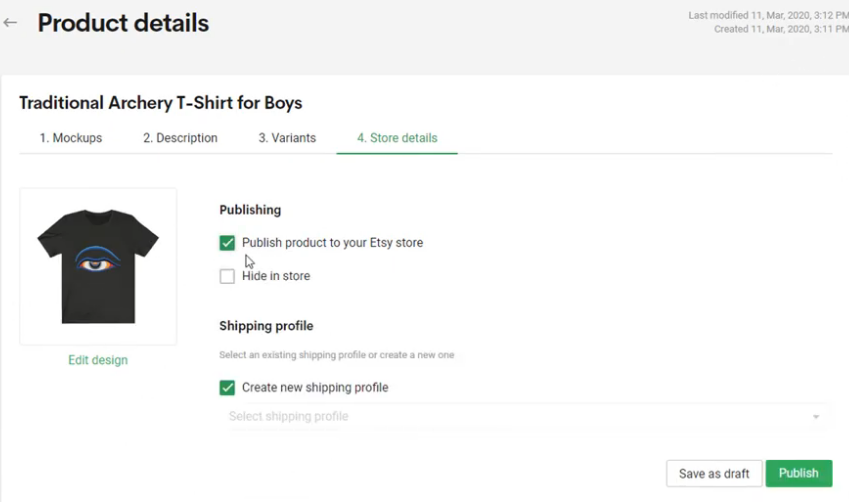
Task: Click the green Publish button
Action: (x=798, y=473)
